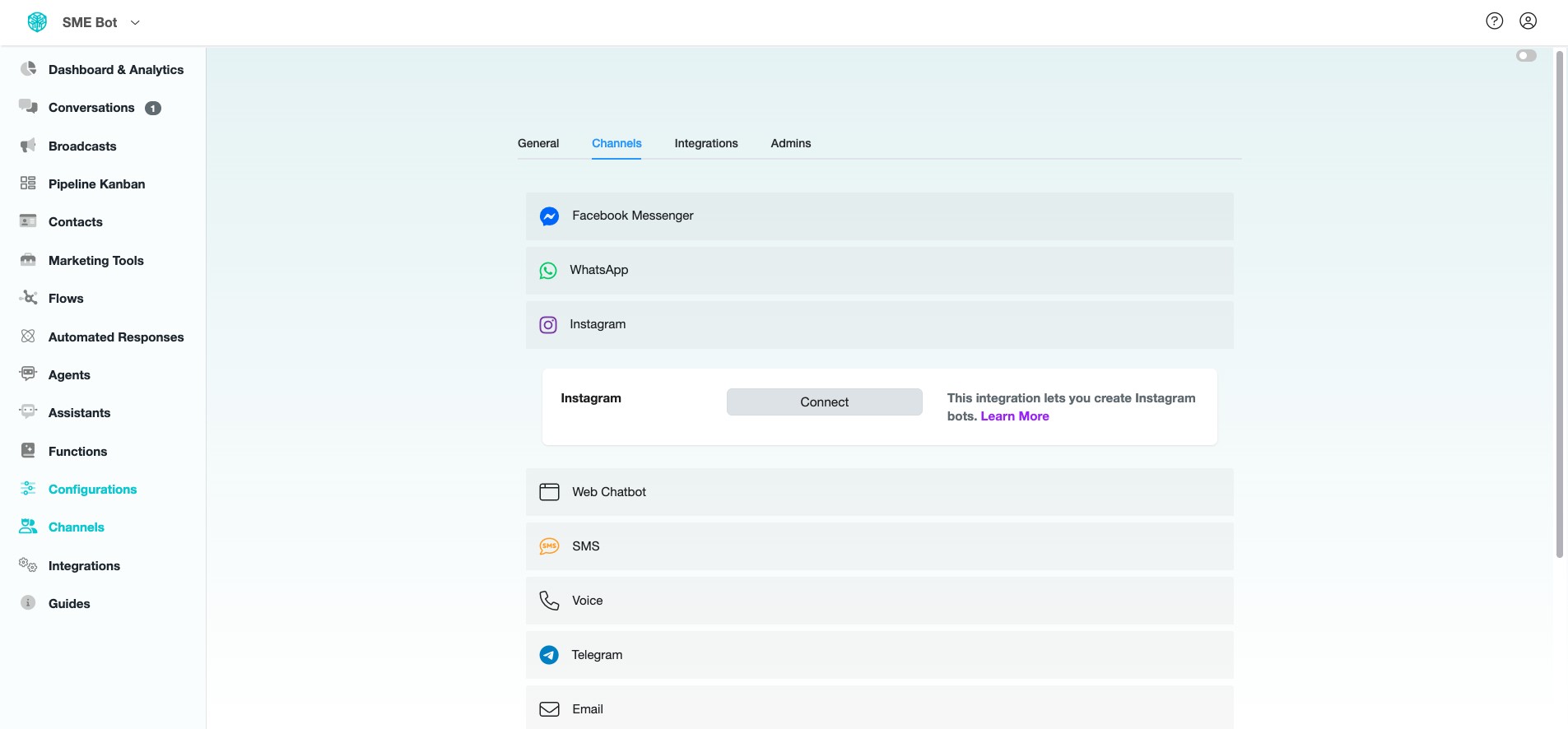Image resolution: width=1568 pixels, height=729 pixels.
Task: Click the Flows node icon
Action: pos(29,298)
